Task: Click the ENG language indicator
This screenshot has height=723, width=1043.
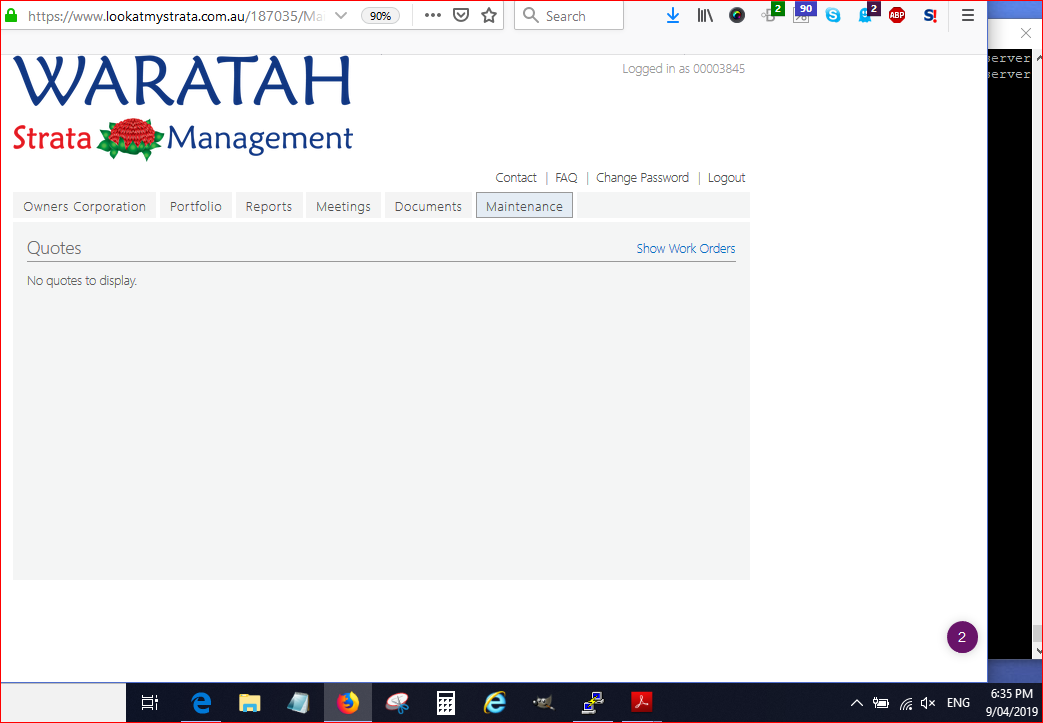Action: (958, 702)
